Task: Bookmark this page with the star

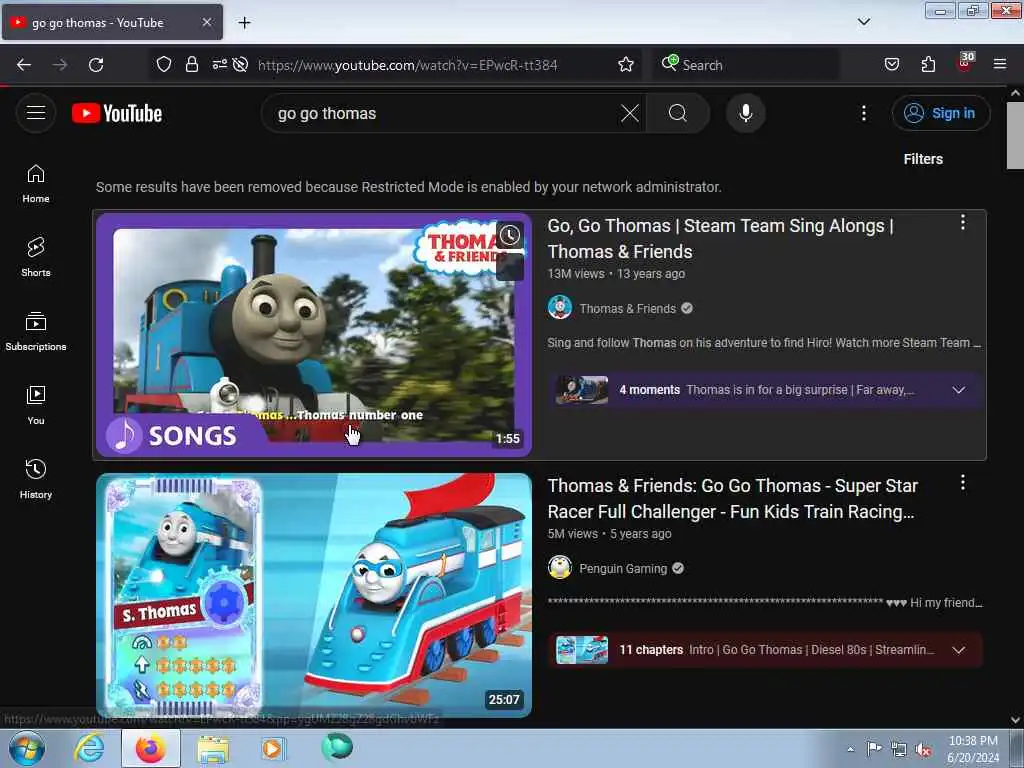Action: click(x=626, y=65)
